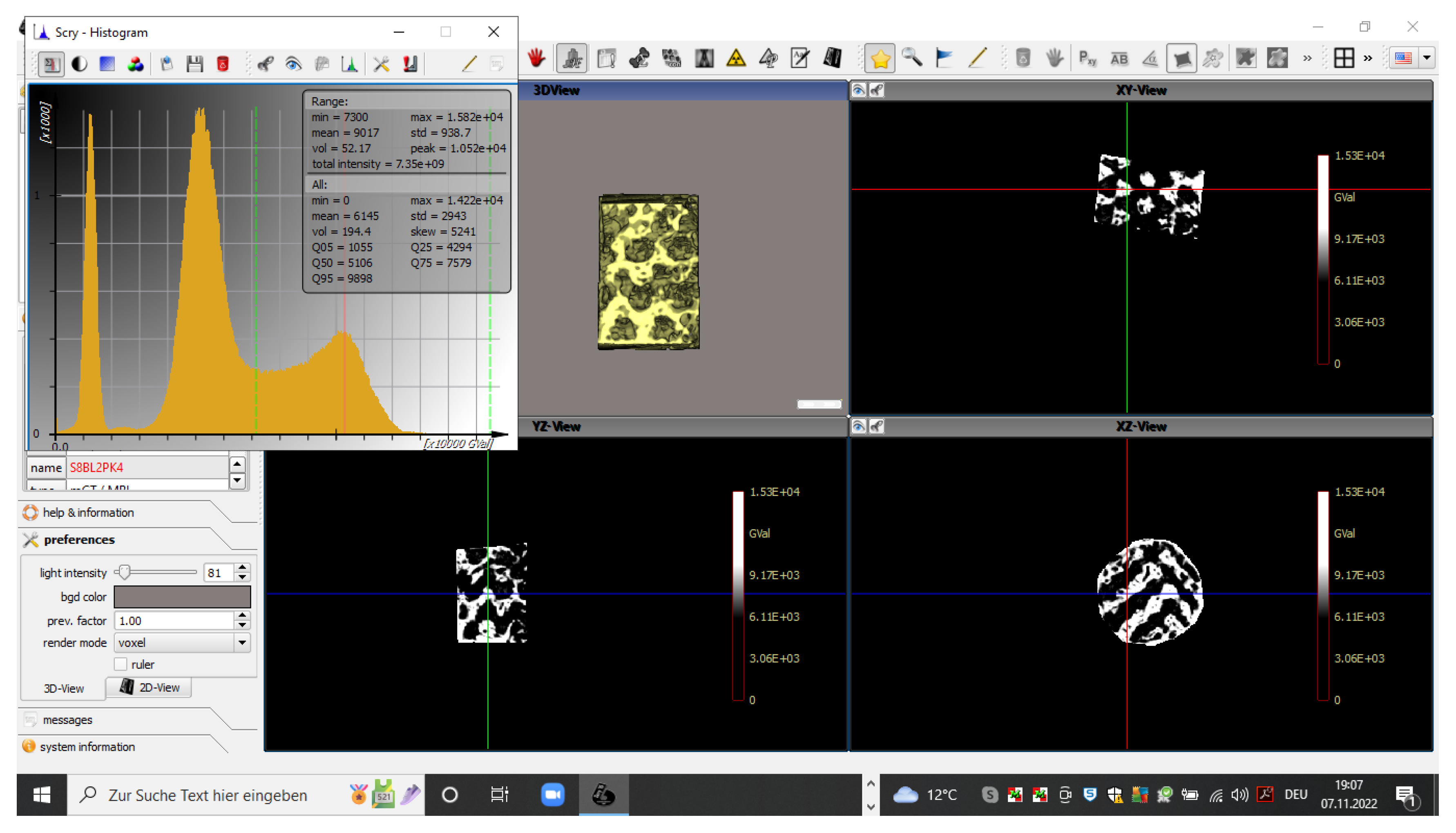
Task: Enable the ruler checkbox
Action: click(121, 664)
